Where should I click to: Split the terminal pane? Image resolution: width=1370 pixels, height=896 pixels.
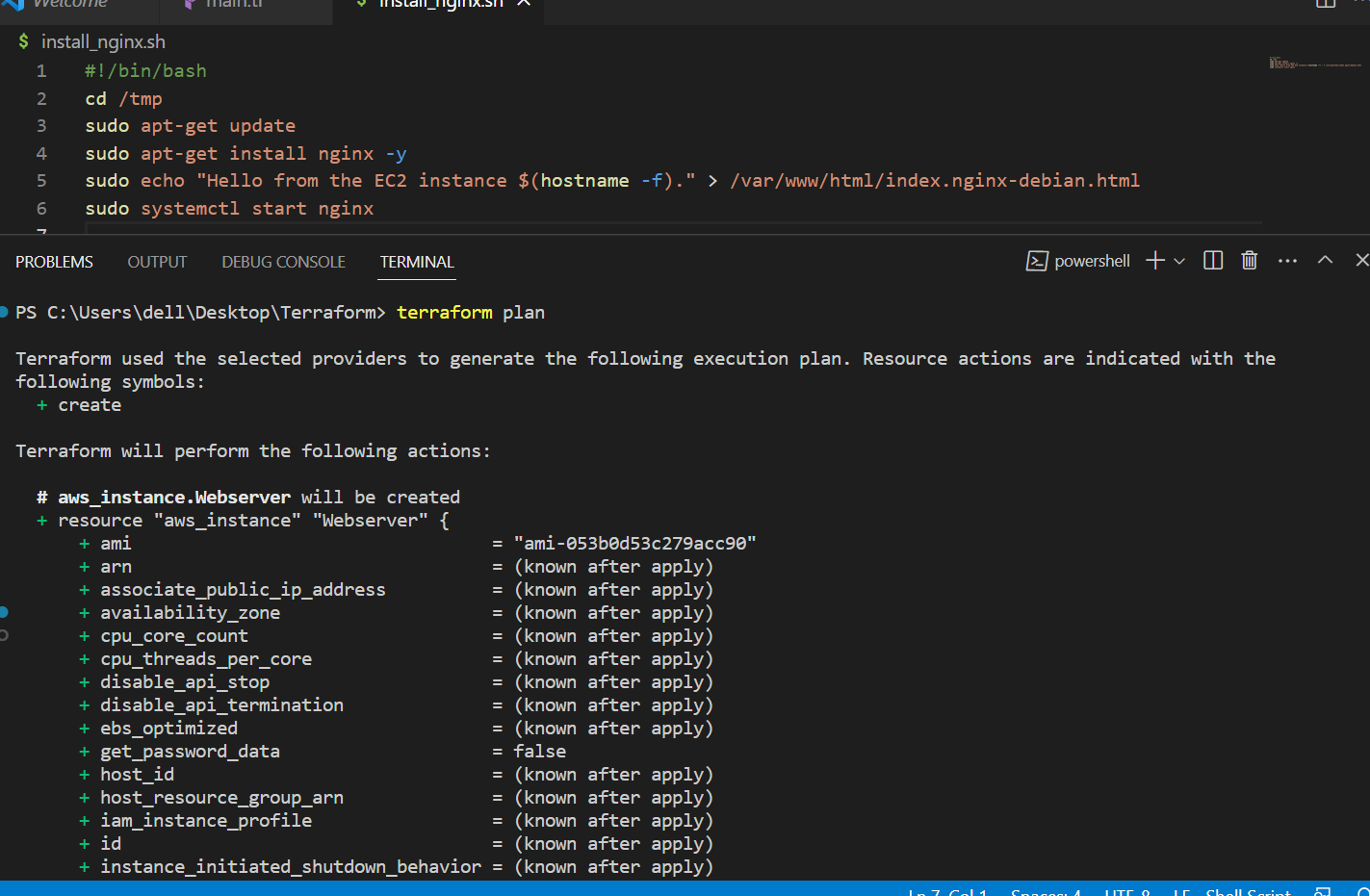(1213, 261)
